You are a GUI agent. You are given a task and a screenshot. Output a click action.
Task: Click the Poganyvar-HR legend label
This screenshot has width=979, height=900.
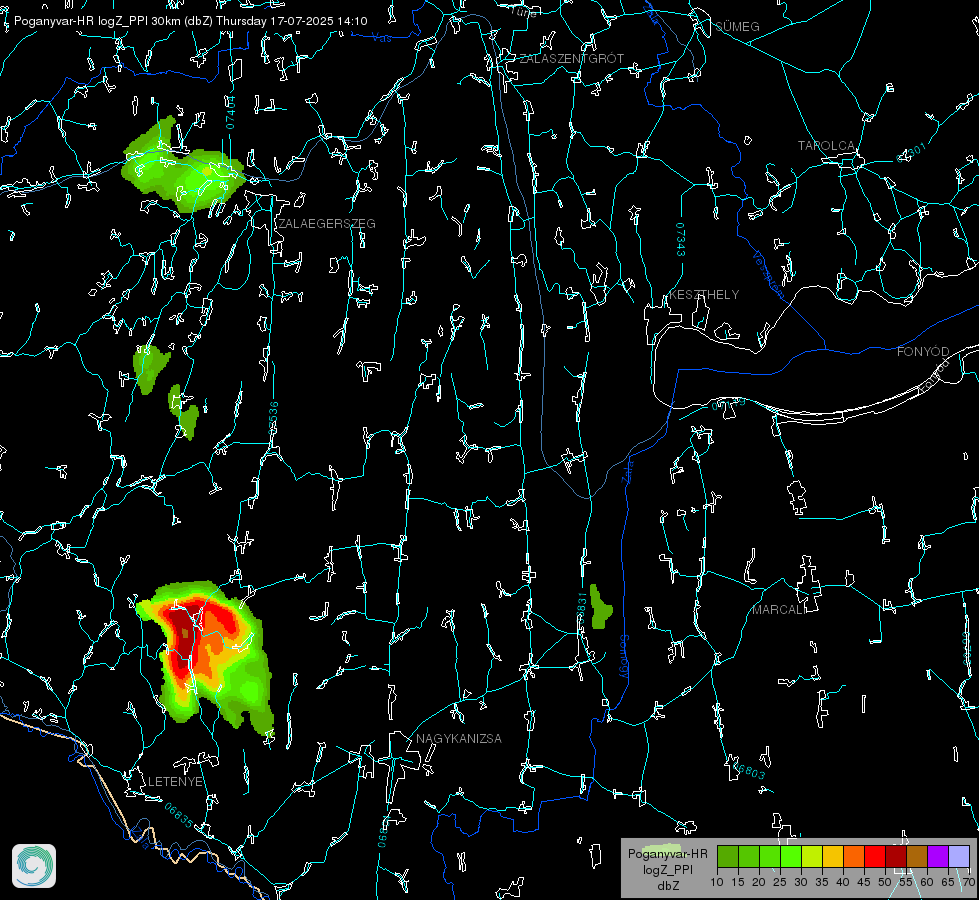click(667, 854)
